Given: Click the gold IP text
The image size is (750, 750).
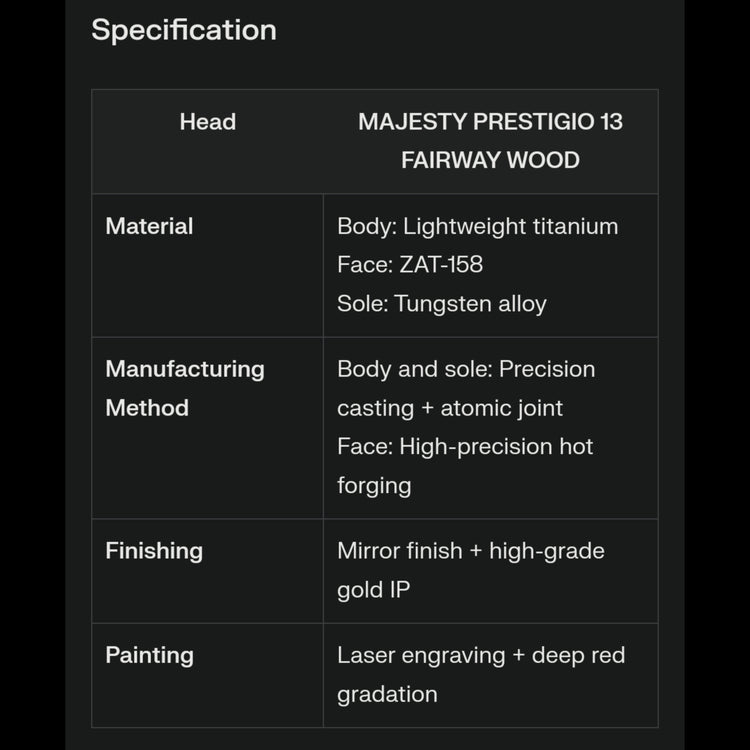Looking at the screenshot, I should 374,590.
